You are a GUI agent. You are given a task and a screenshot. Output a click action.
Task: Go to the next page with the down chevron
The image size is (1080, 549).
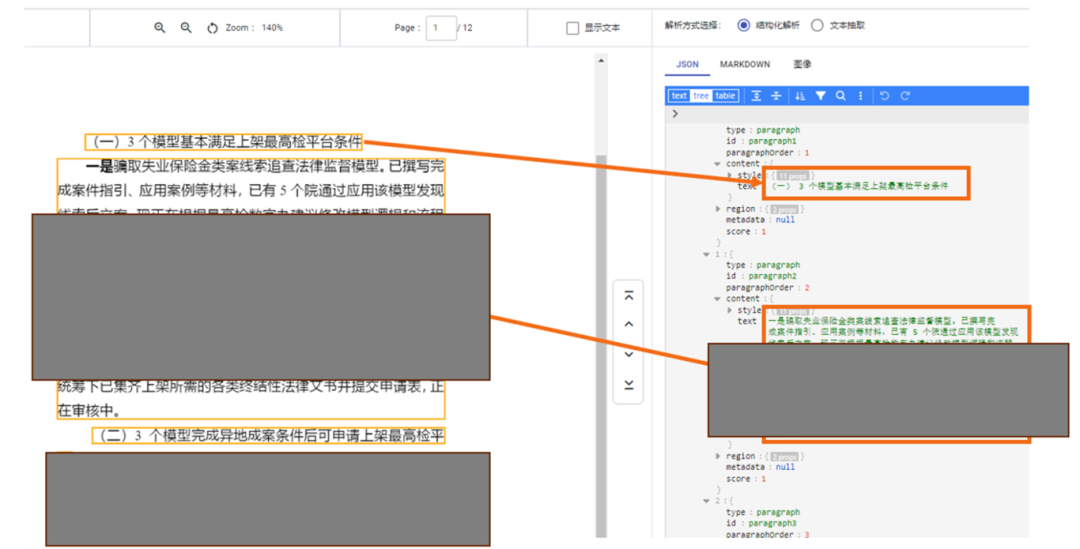(629, 354)
